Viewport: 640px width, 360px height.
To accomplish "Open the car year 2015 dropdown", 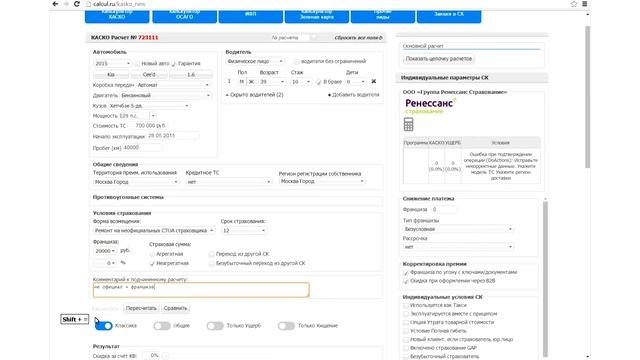I will pyautogui.click(x=112, y=64).
